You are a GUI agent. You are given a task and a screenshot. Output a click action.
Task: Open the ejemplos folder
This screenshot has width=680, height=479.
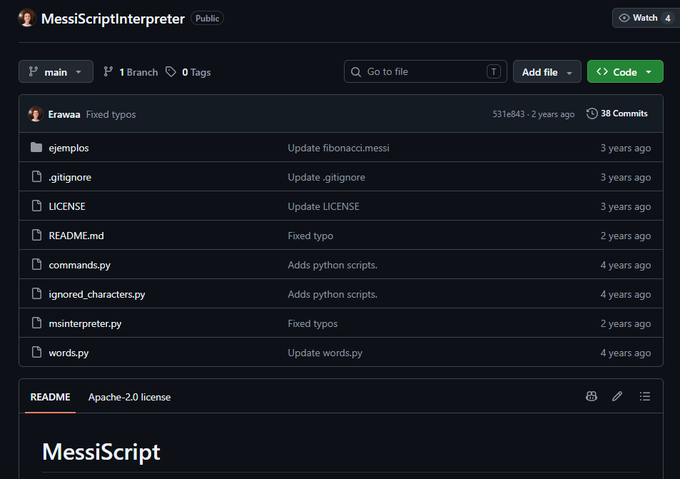[x=69, y=148]
